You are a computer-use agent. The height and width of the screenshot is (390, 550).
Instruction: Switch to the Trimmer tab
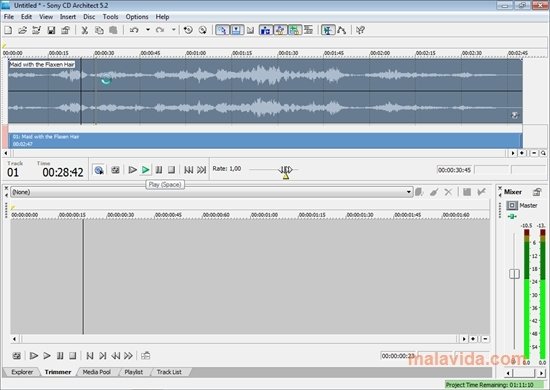click(58, 372)
